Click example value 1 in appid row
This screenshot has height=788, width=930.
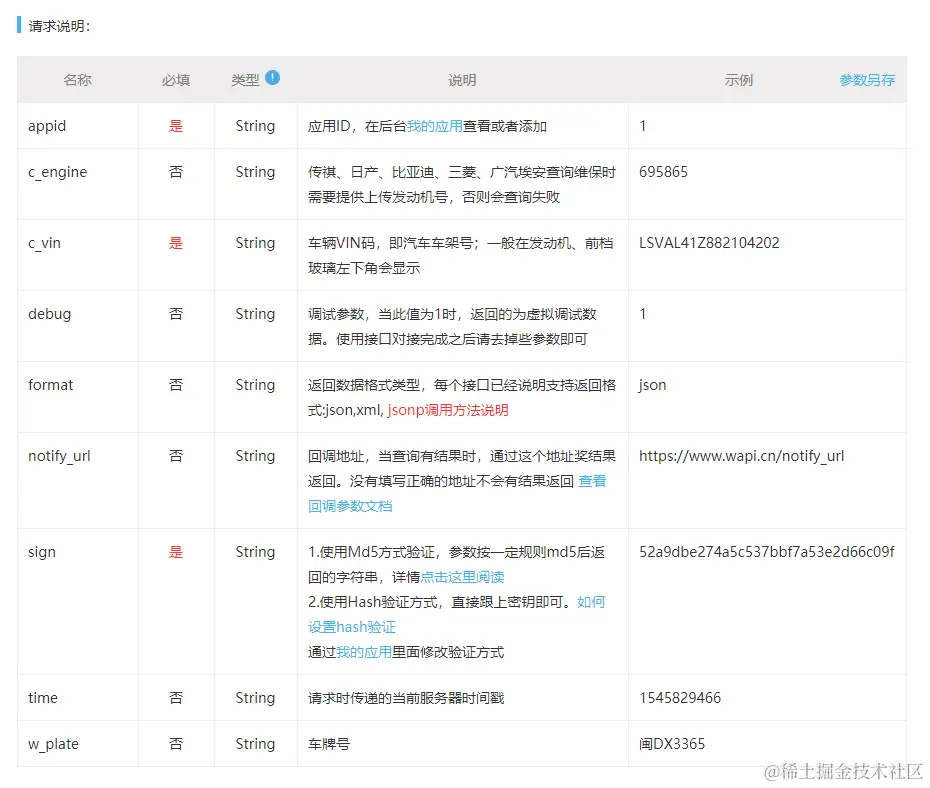(x=642, y=126)
